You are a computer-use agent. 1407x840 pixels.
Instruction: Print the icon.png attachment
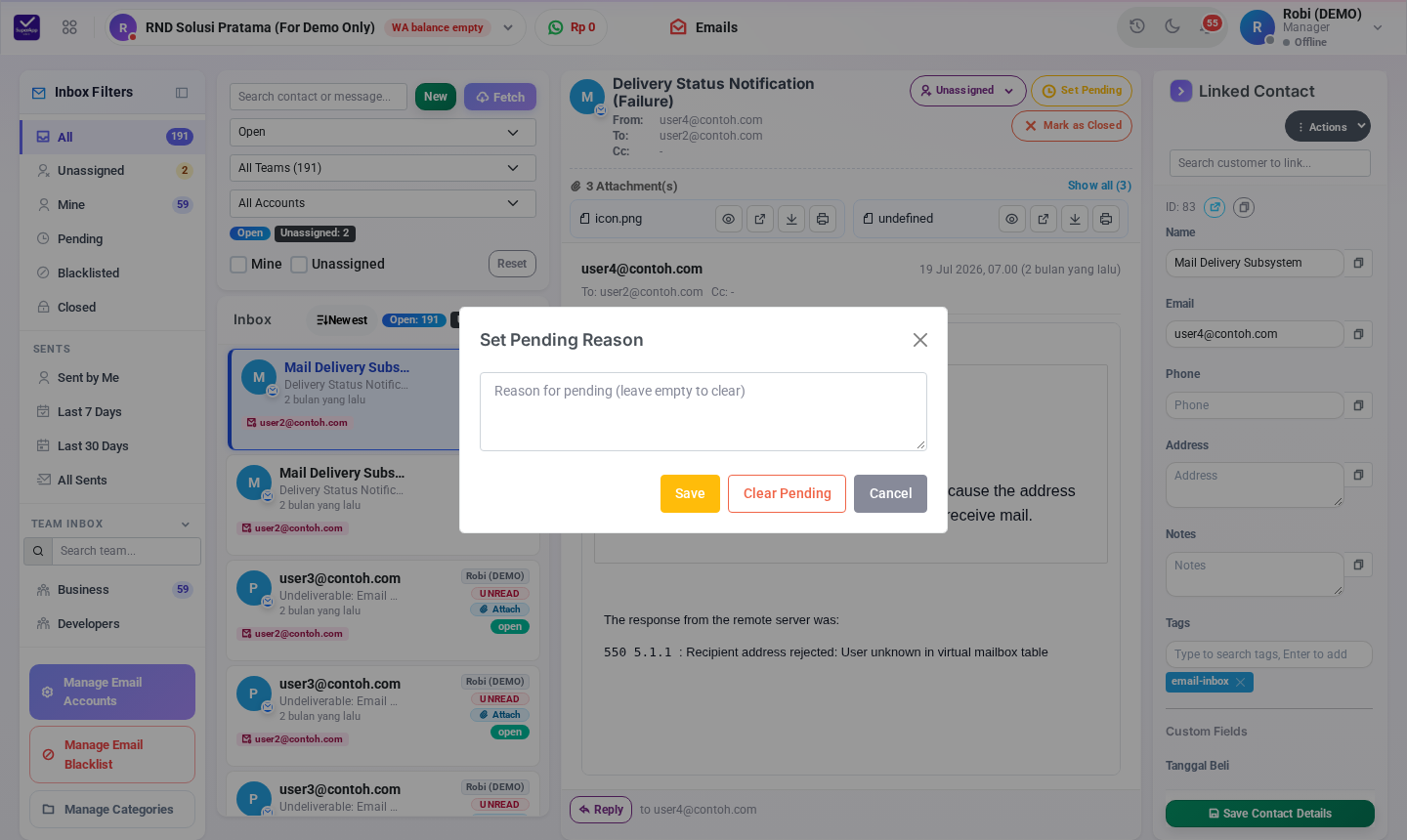click(x=823, y=219)
